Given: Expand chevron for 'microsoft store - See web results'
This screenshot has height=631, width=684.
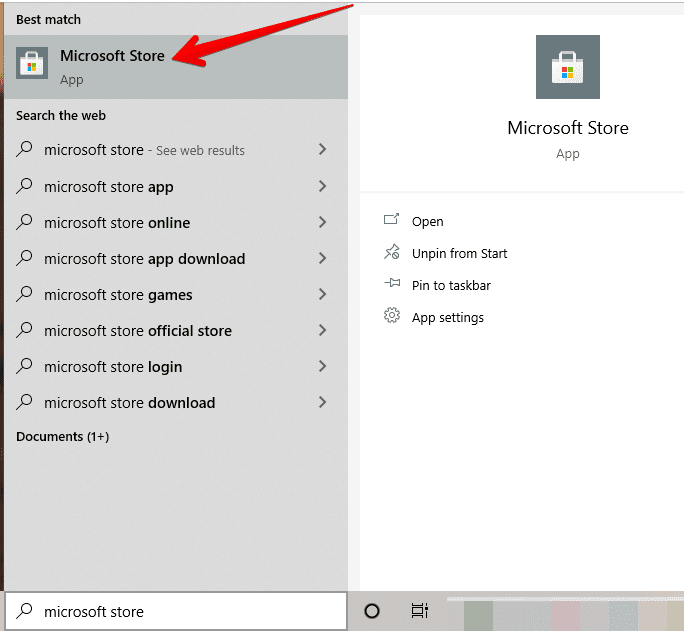Looking at the screenshot, I should (322, 150).
